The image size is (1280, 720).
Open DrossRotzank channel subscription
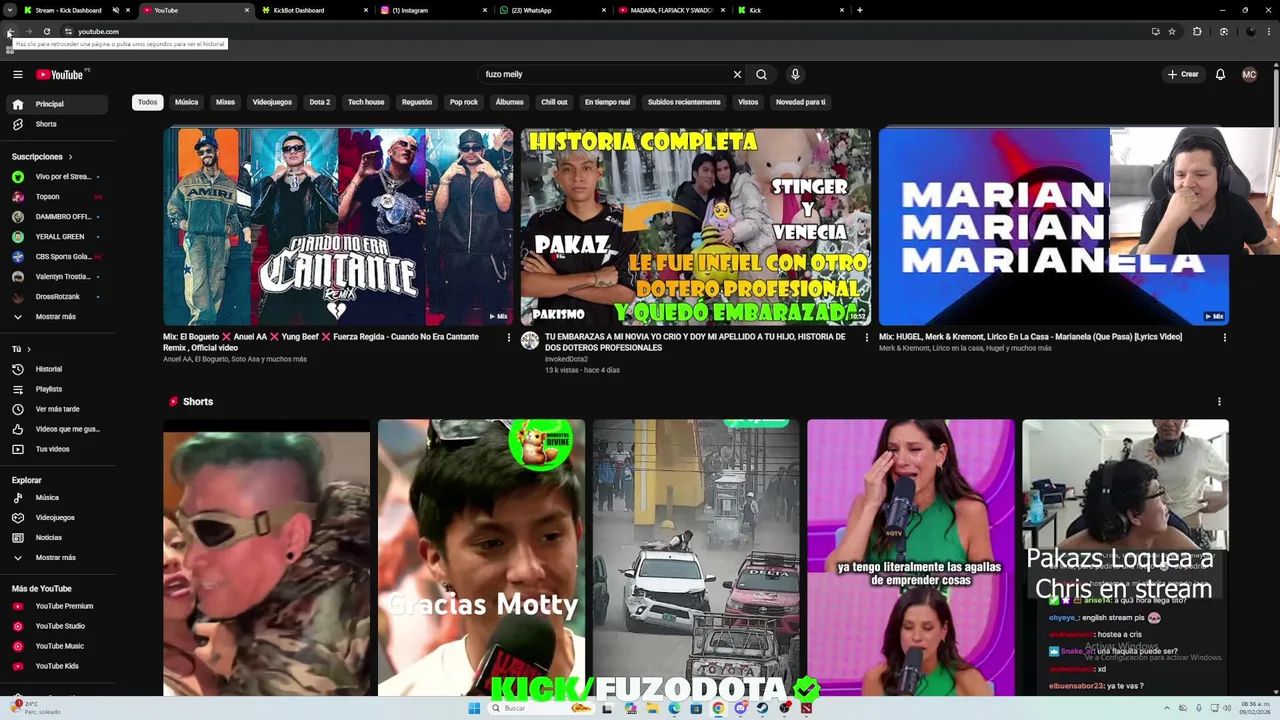(x=56, y=297)
